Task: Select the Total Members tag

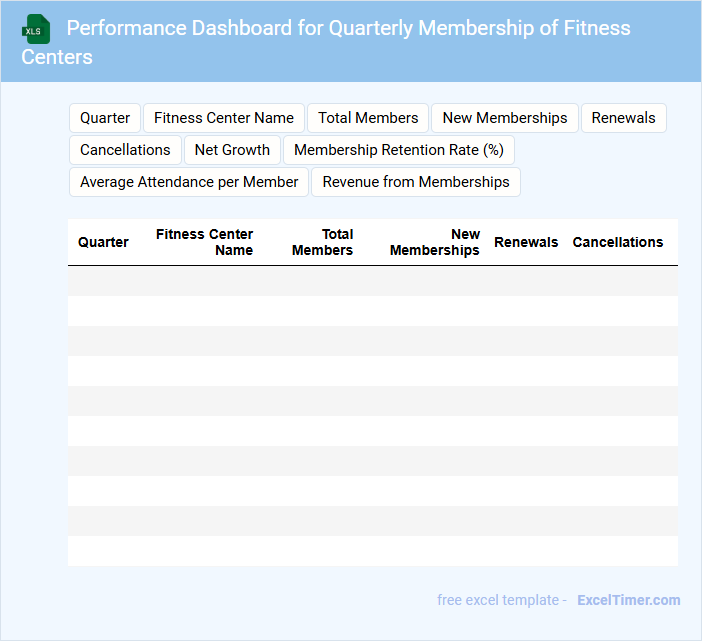Action: (x=368, y=118)
